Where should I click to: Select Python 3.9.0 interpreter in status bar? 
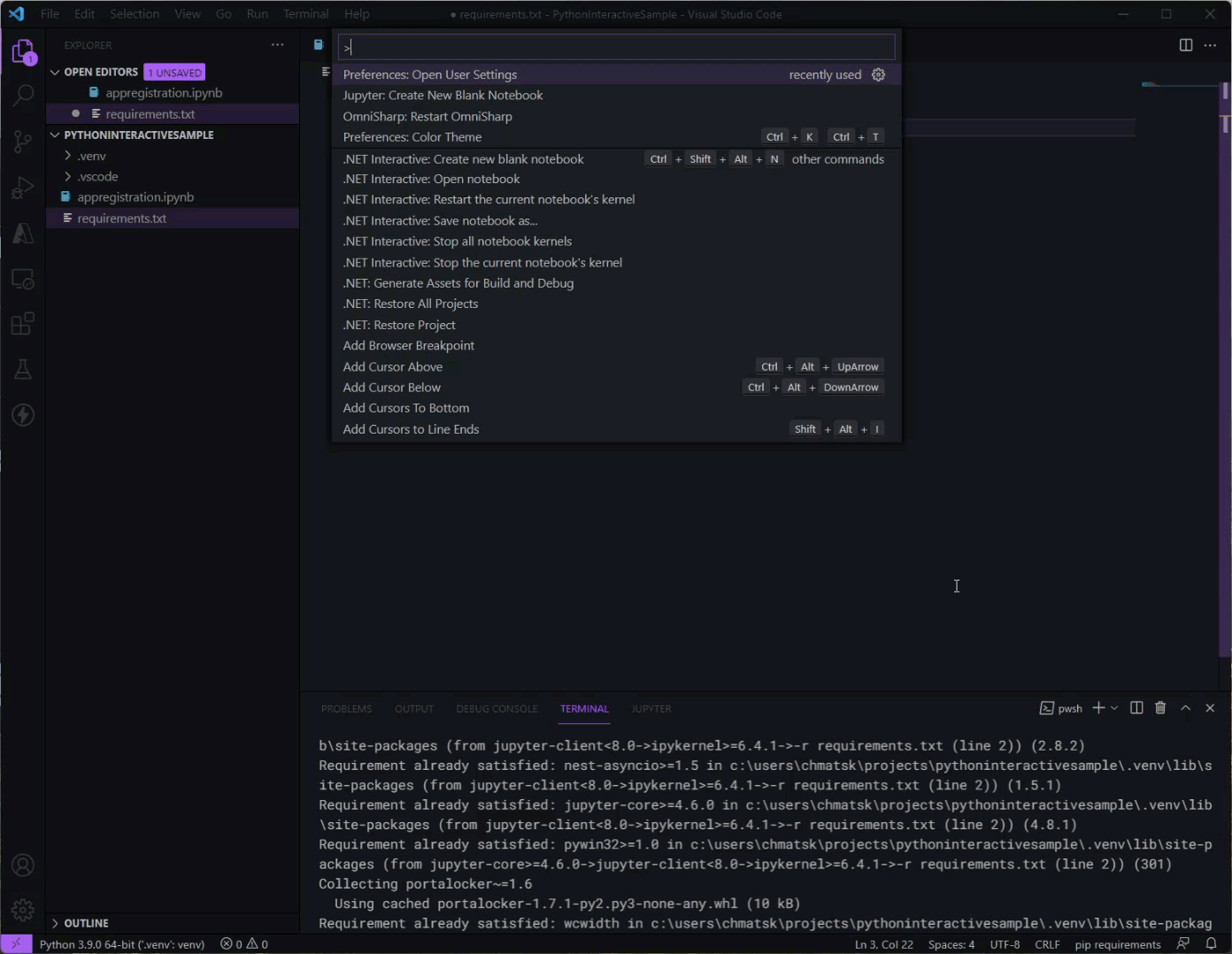point(122,944)
